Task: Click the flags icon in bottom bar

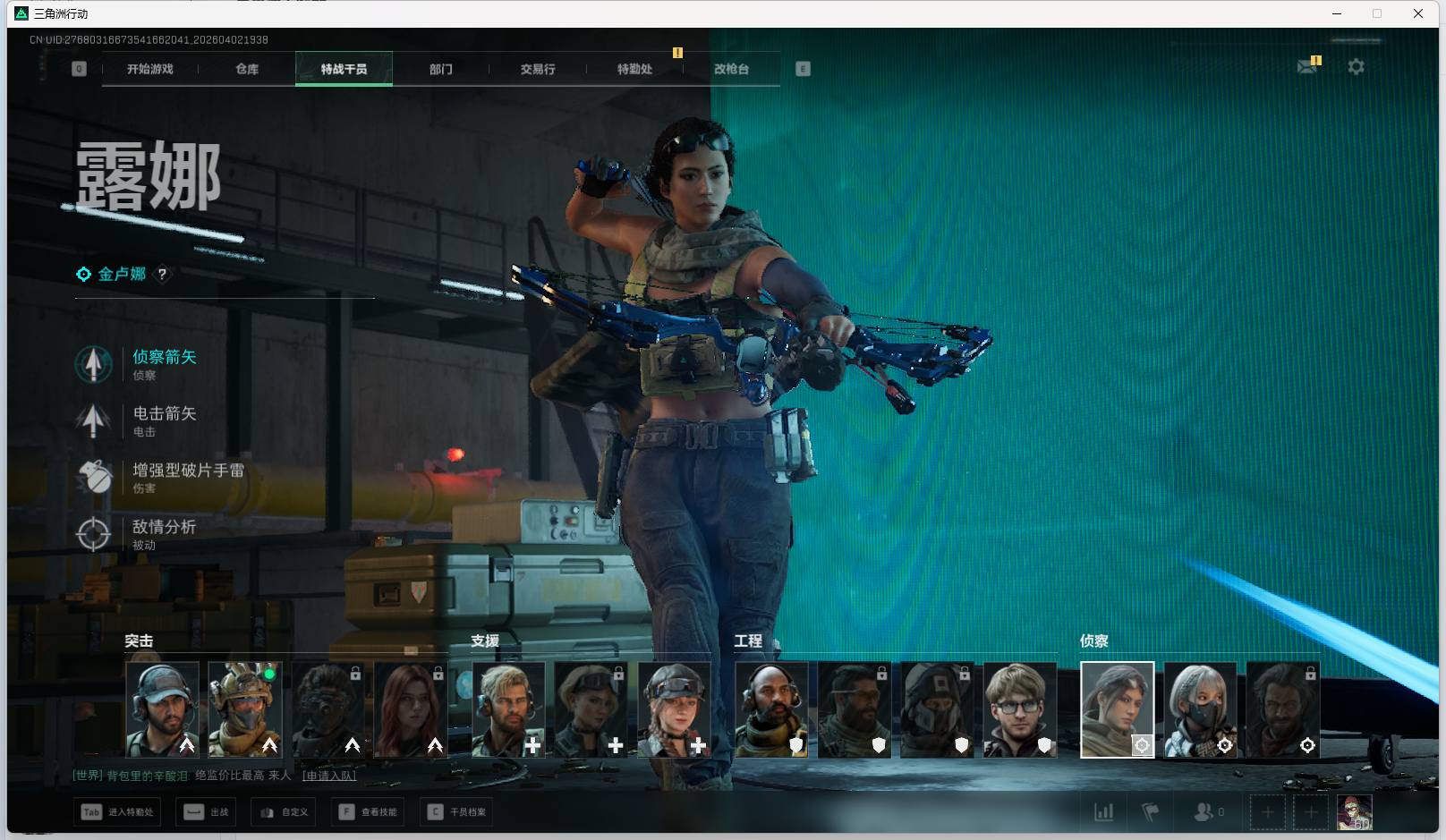Action: [1151, 812]
